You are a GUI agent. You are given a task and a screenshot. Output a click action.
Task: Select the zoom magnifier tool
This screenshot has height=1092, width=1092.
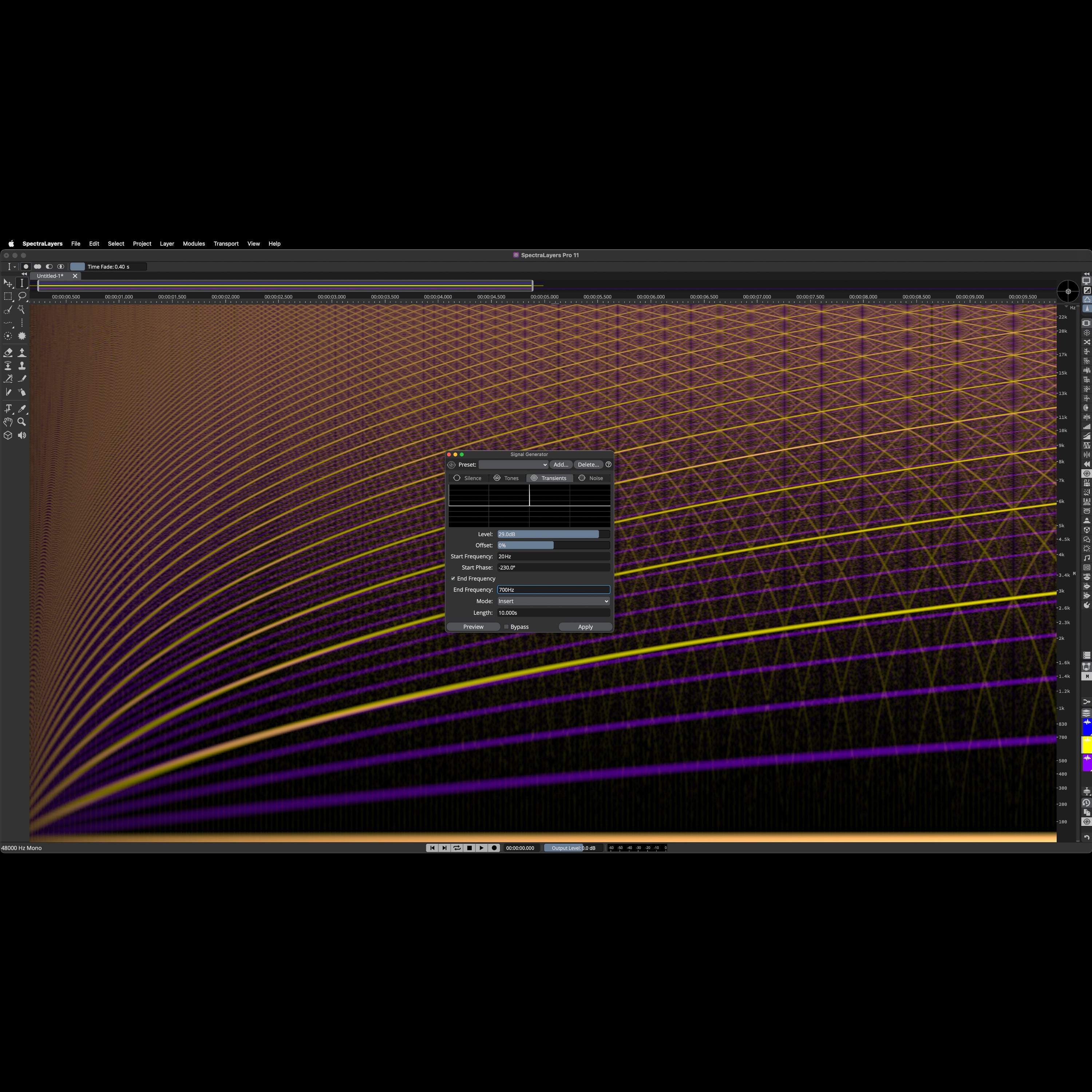(21, 422)
